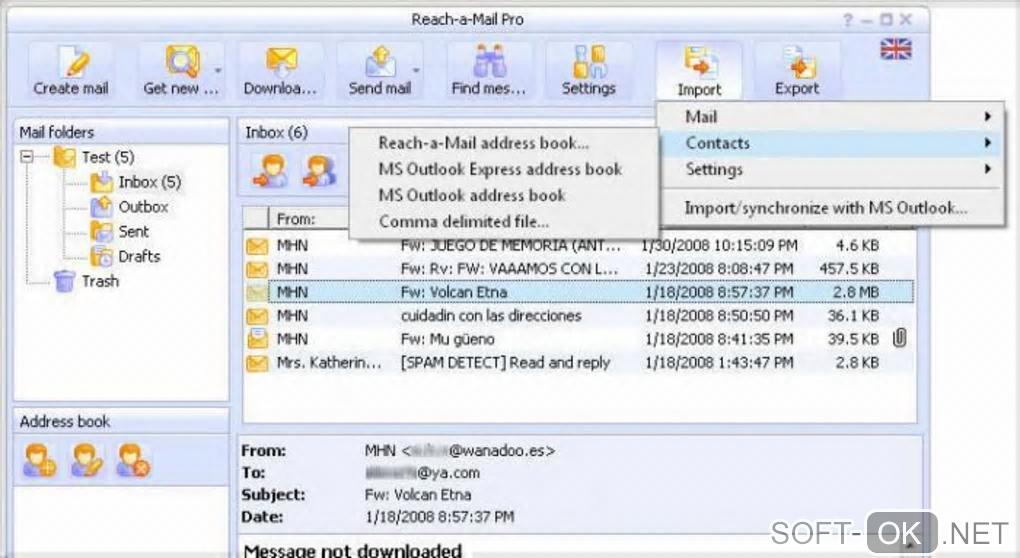Image resolution: width=1020 pixels, height=558 pixels.
Task: Click the help question mark in title bar
Action: click(847, 20)
